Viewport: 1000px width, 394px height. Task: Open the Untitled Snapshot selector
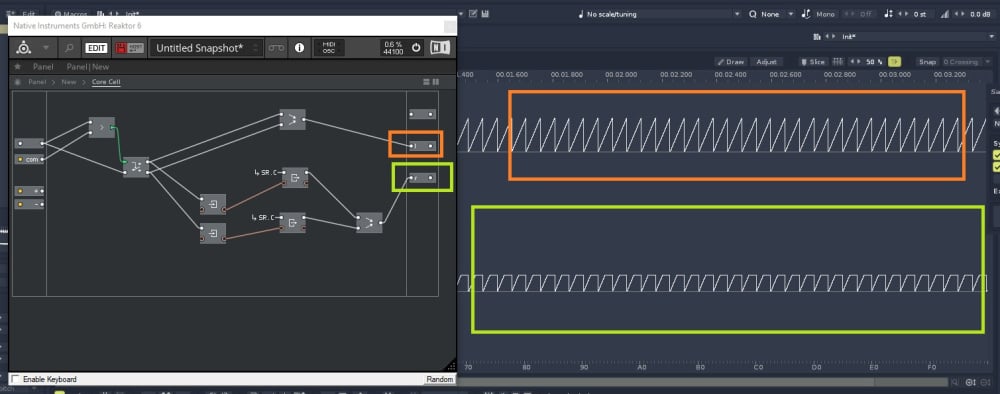pyautogui.click(x=206, y=48)
